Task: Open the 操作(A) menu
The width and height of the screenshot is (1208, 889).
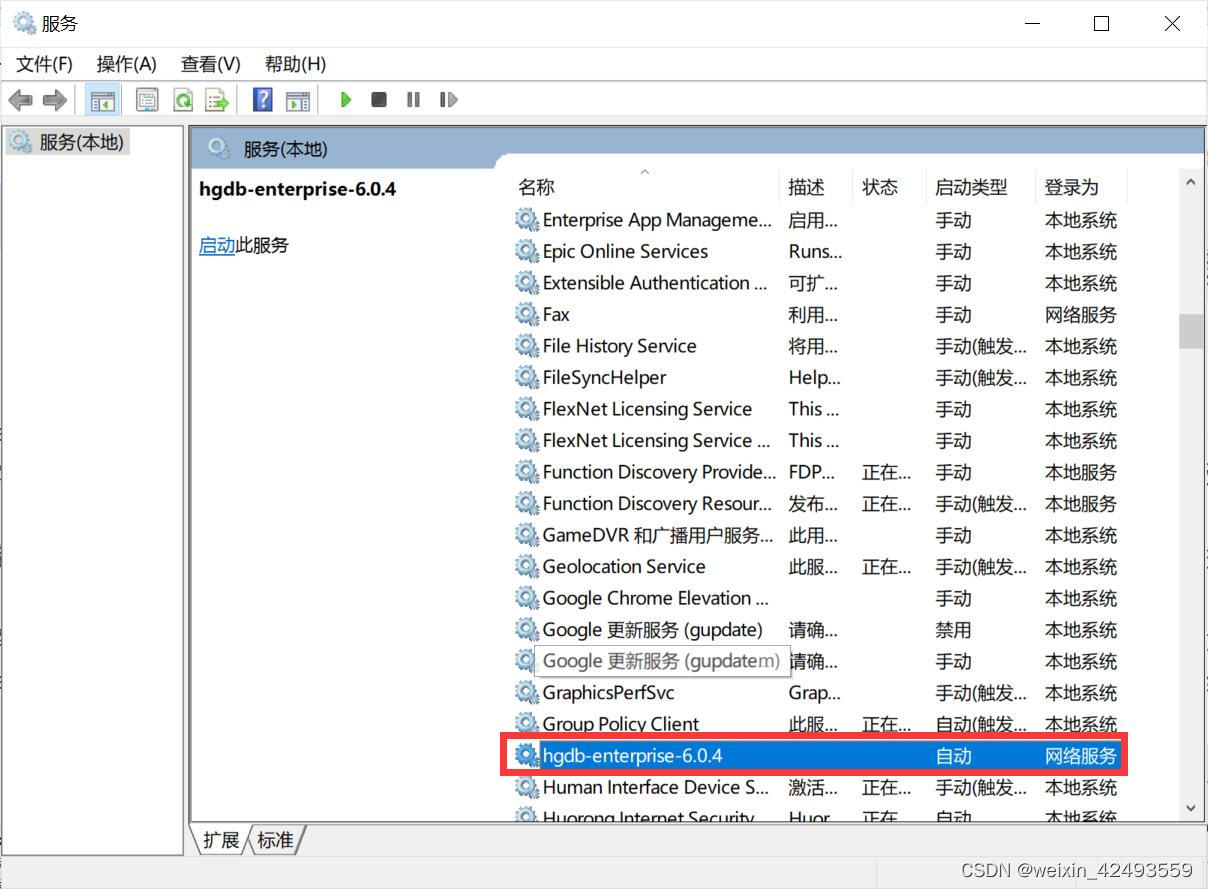Action: (126, 64)
